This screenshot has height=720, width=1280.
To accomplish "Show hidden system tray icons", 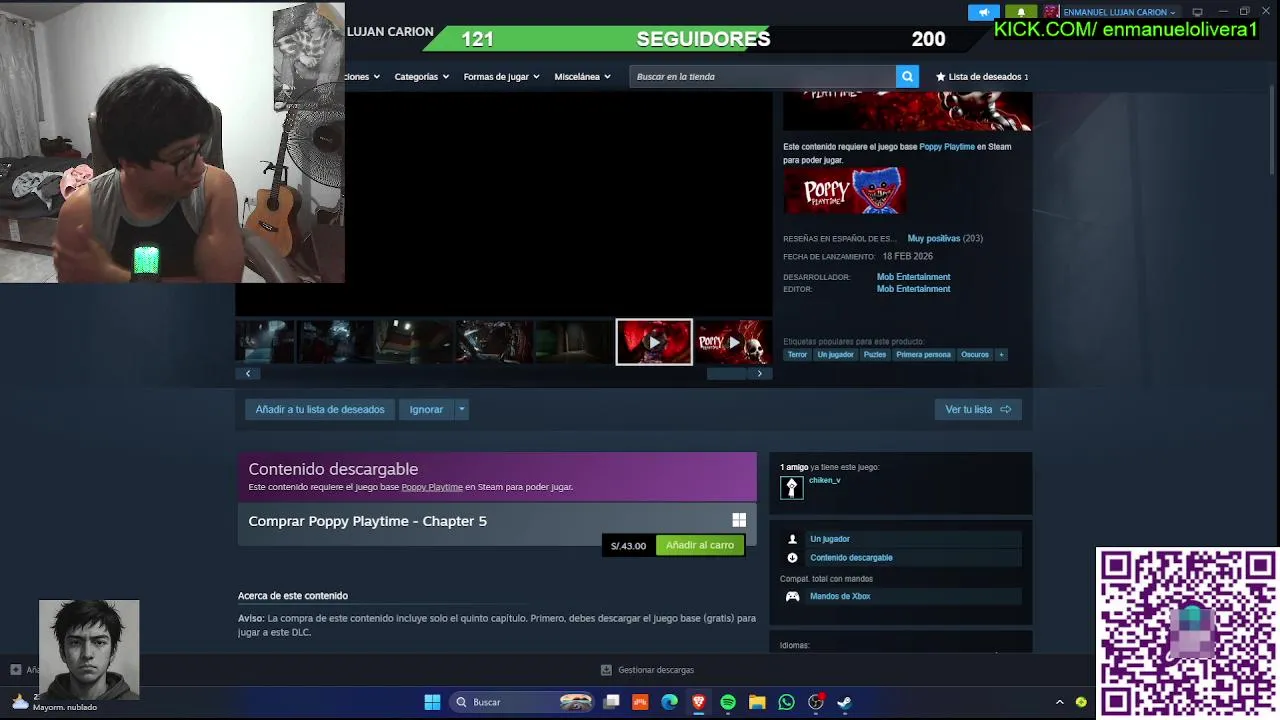I will pos(1060,702).
